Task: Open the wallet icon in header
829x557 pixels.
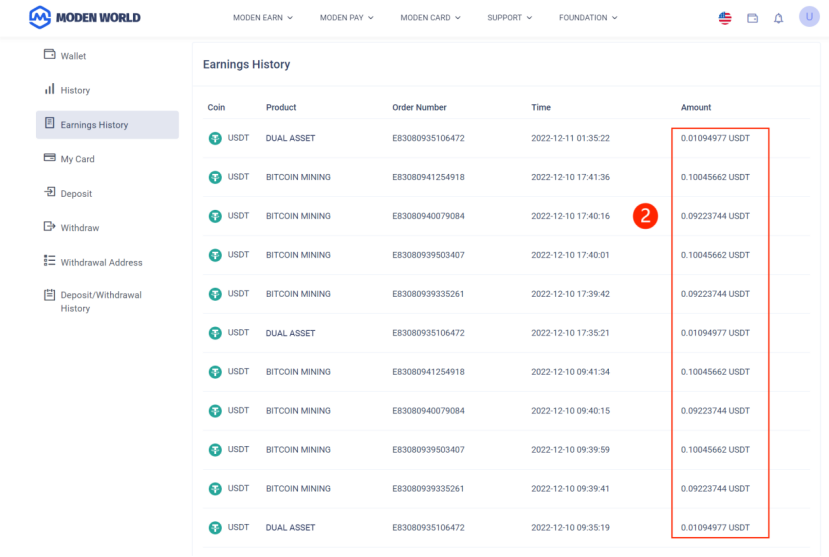Action: (x=752, y=18)
